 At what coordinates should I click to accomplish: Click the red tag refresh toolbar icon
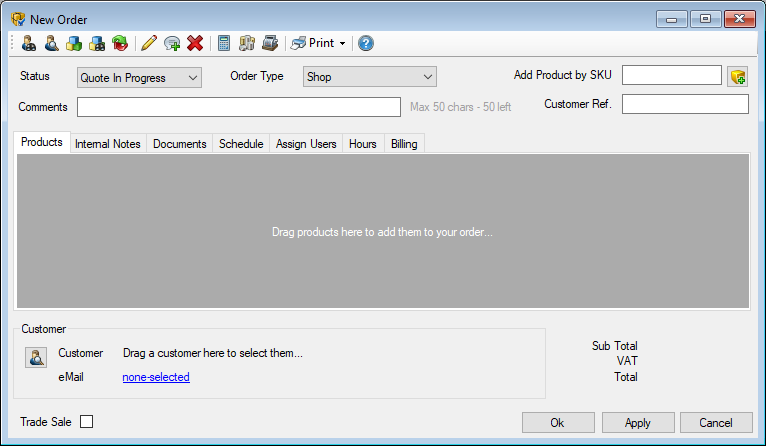[120, 43]
